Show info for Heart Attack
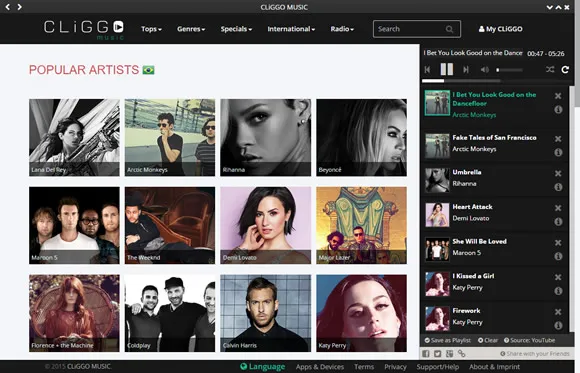Image resolution: width=580 pixels, height=373 pixels. (x=558, y=222)
